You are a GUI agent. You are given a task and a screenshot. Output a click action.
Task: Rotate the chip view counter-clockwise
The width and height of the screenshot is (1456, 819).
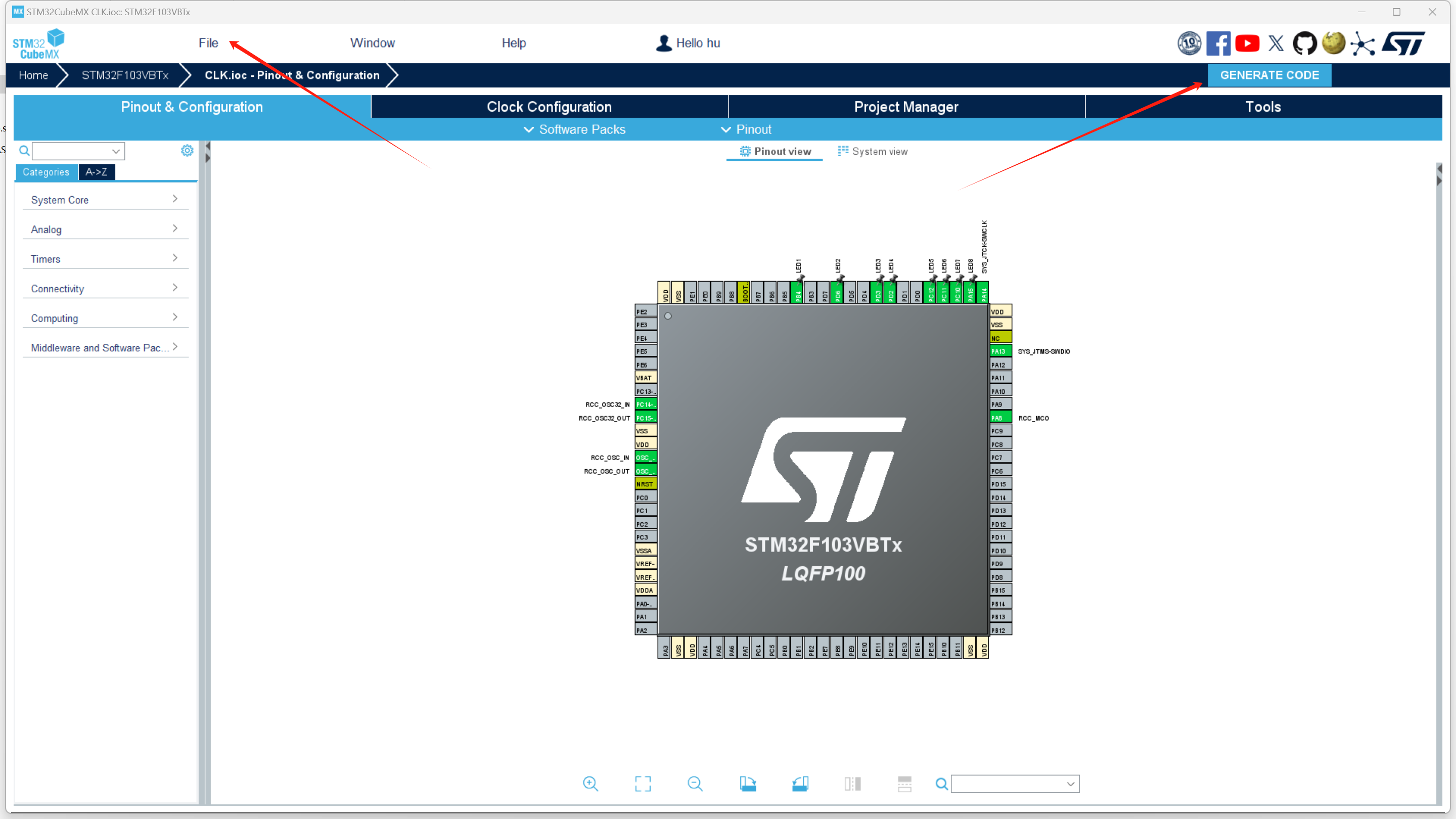pyautogui.click(x=800, y=784)
